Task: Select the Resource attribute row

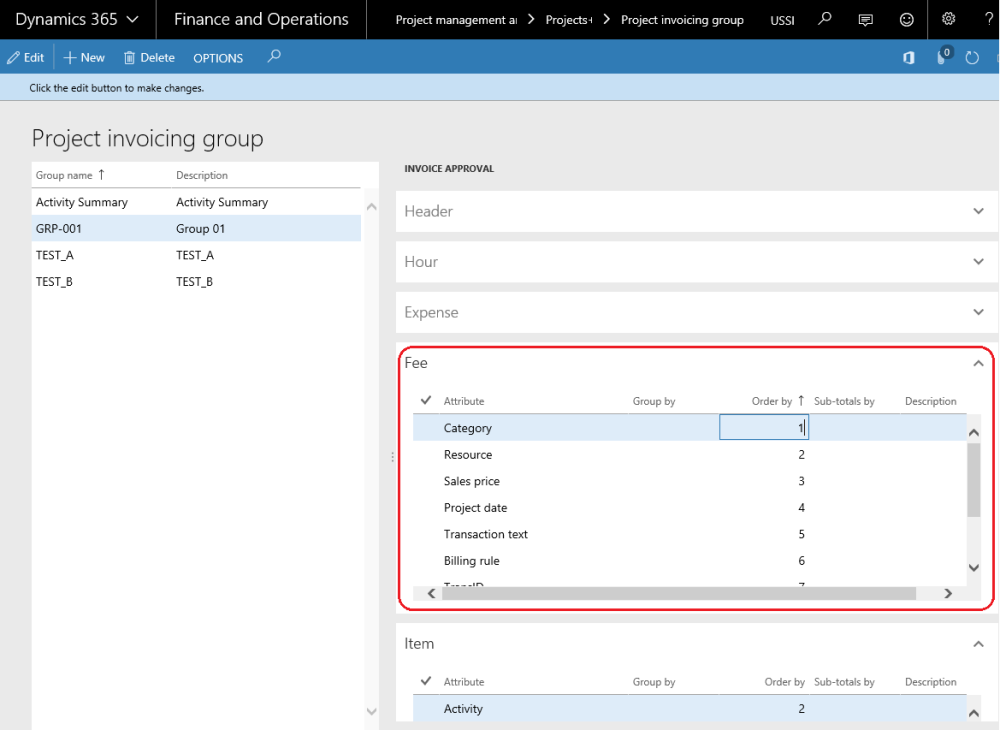Action: click(x=467, y=454)
